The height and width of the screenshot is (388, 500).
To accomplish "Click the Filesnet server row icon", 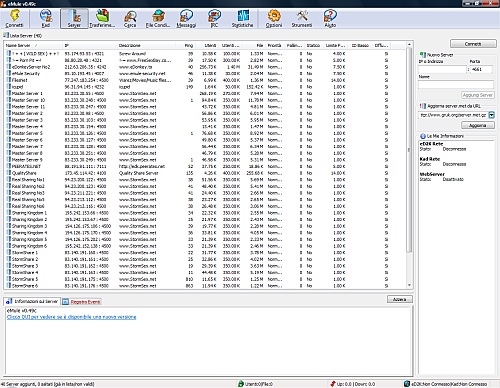I will coord(9,80).
